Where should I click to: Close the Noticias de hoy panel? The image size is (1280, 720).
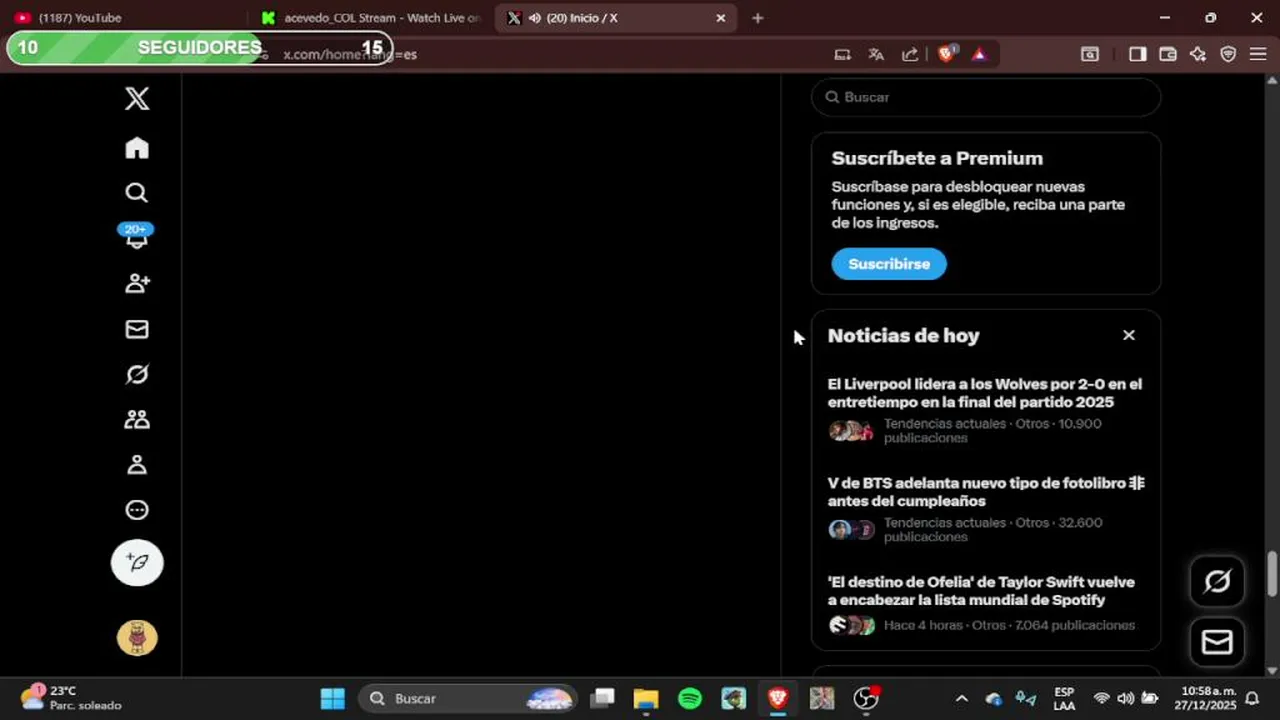pyautogui.click(x=1129, y=335)
